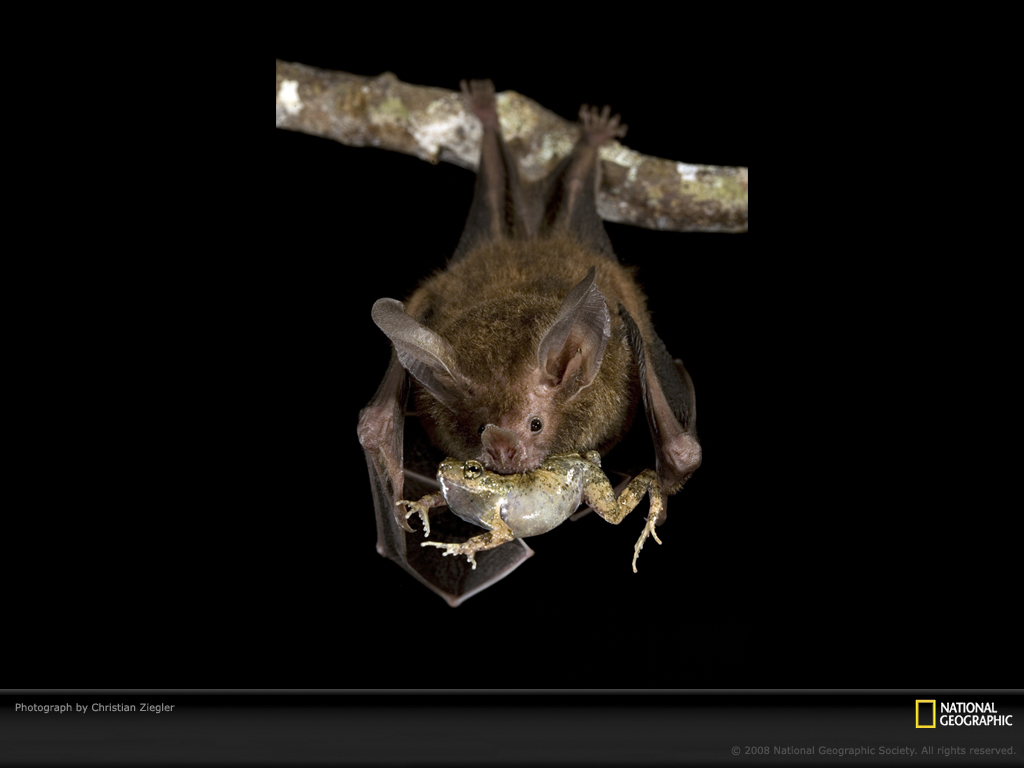Click the frog's eye

472,468
